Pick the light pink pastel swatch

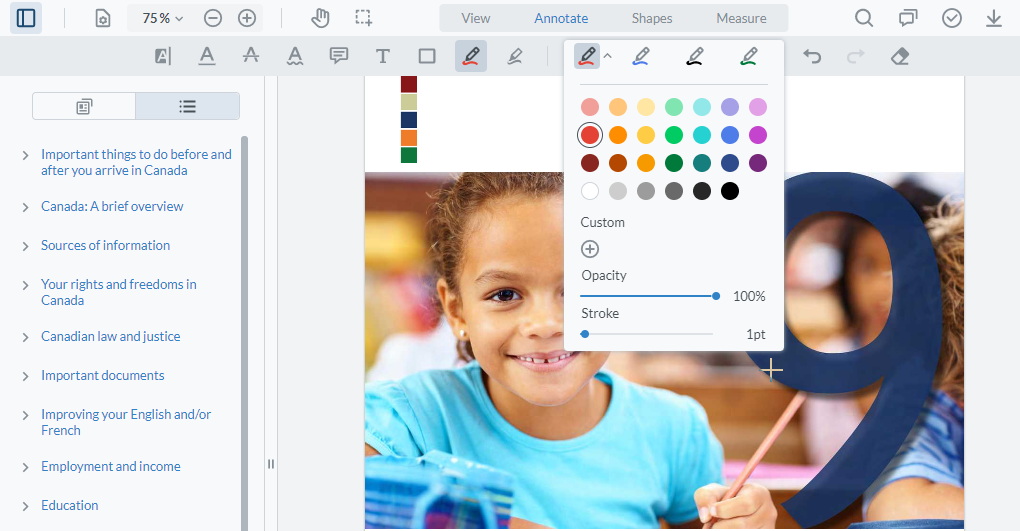pos(590,107)
